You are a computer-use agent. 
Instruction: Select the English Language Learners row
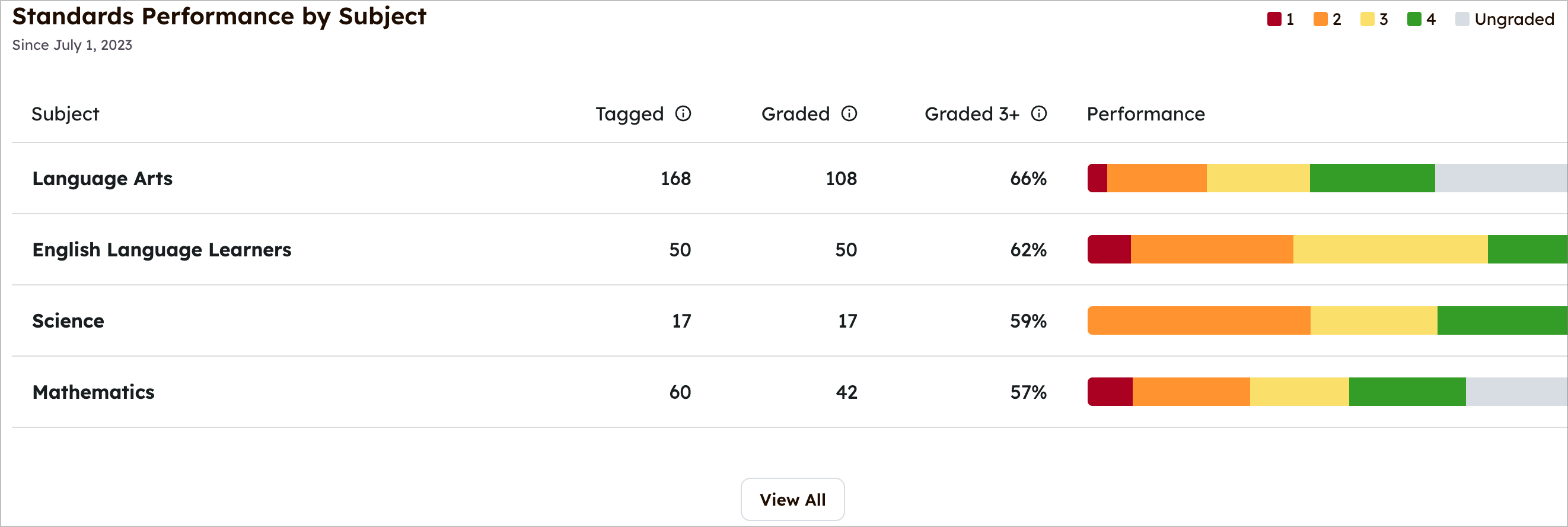click(162, 250)
